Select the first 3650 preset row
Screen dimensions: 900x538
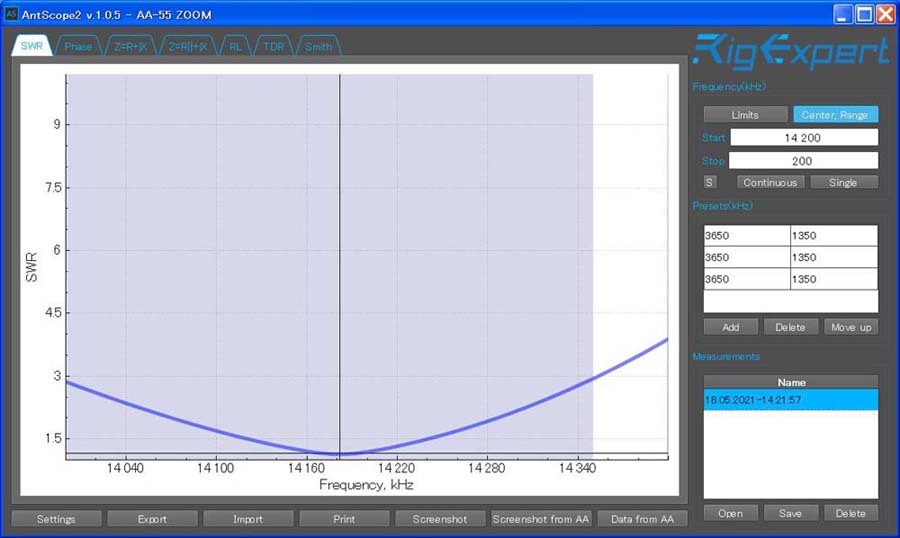point(746,236)
